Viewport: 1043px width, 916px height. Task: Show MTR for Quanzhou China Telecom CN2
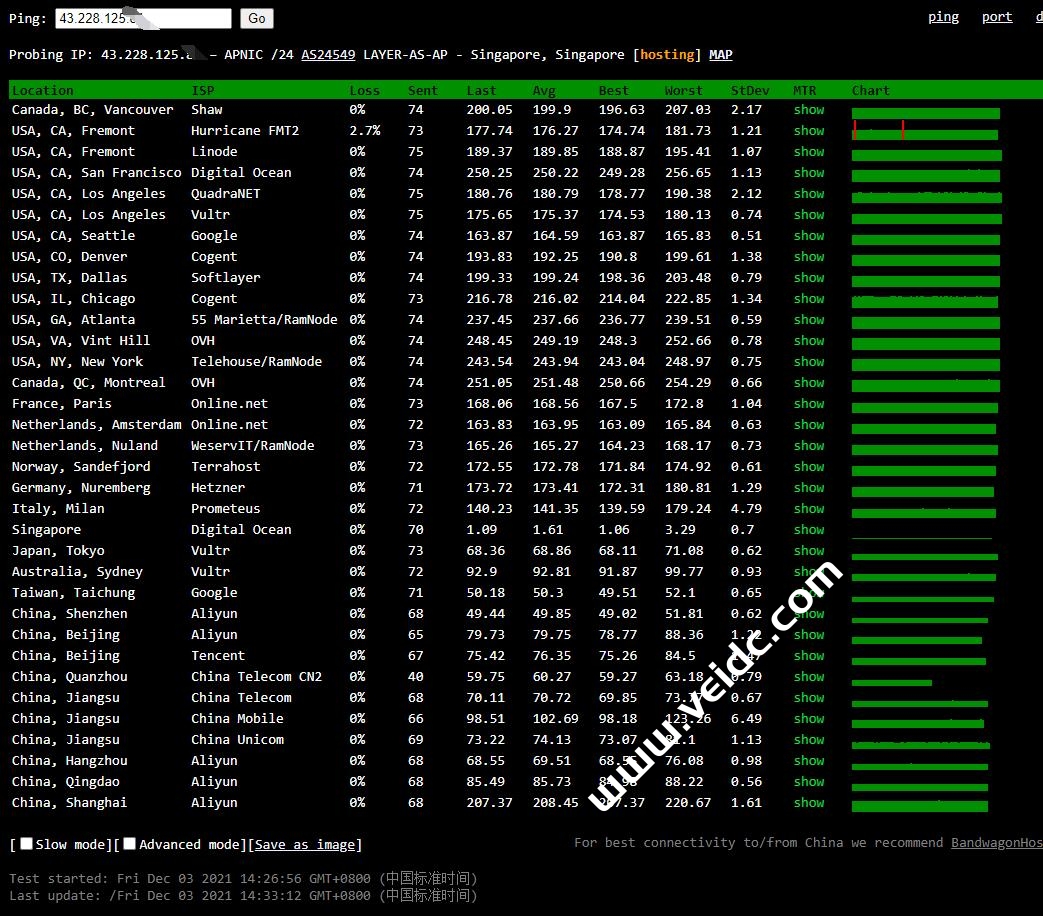click(x=809, y=677)
